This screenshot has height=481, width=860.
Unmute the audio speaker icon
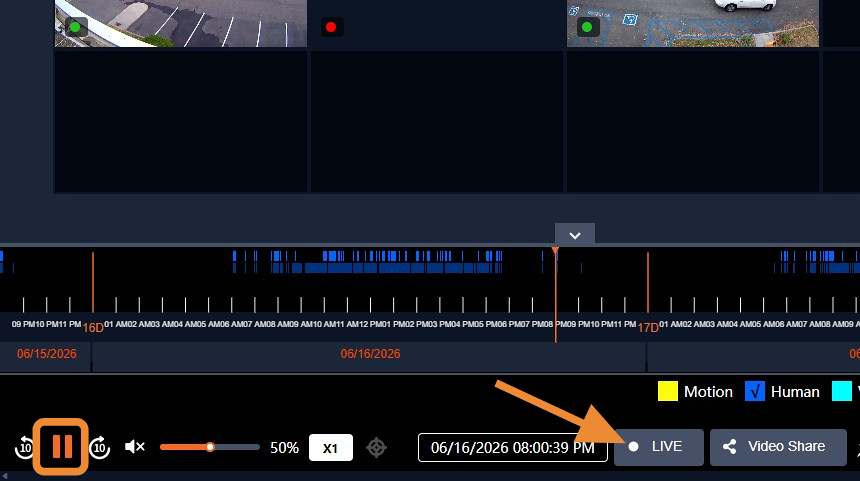[134, 447]
